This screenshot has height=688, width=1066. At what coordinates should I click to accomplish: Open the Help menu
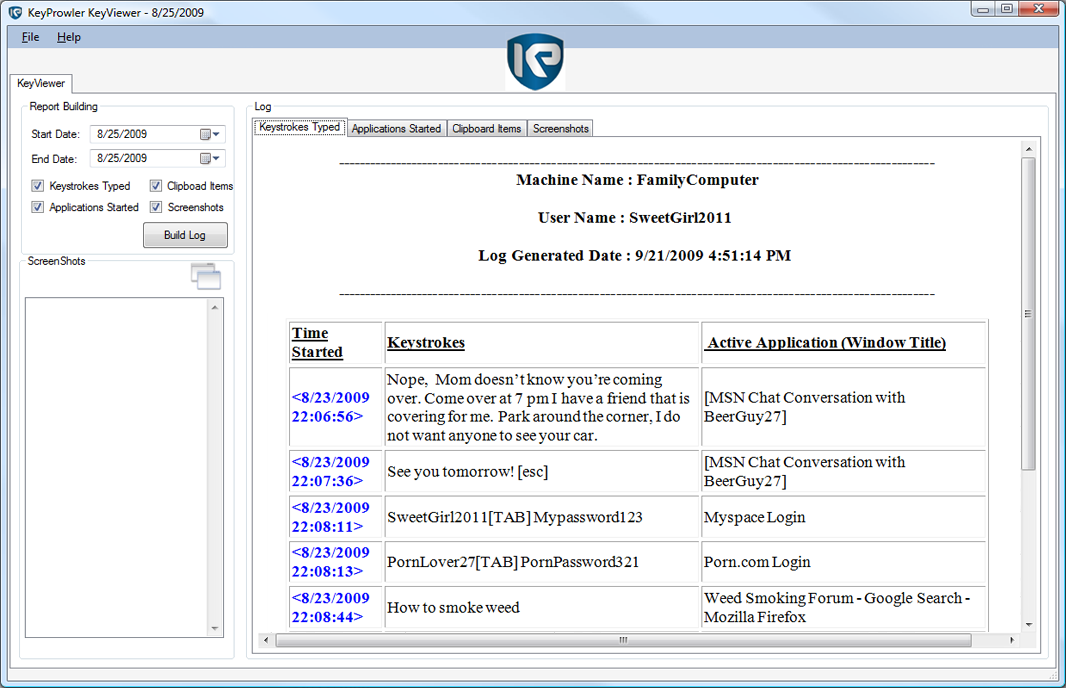click(x=69, y=37)
